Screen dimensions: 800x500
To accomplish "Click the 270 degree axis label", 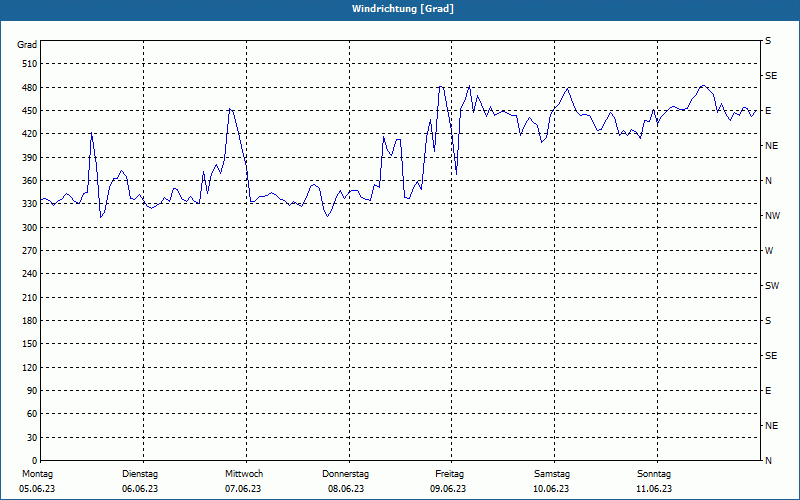I will (30, 251).
